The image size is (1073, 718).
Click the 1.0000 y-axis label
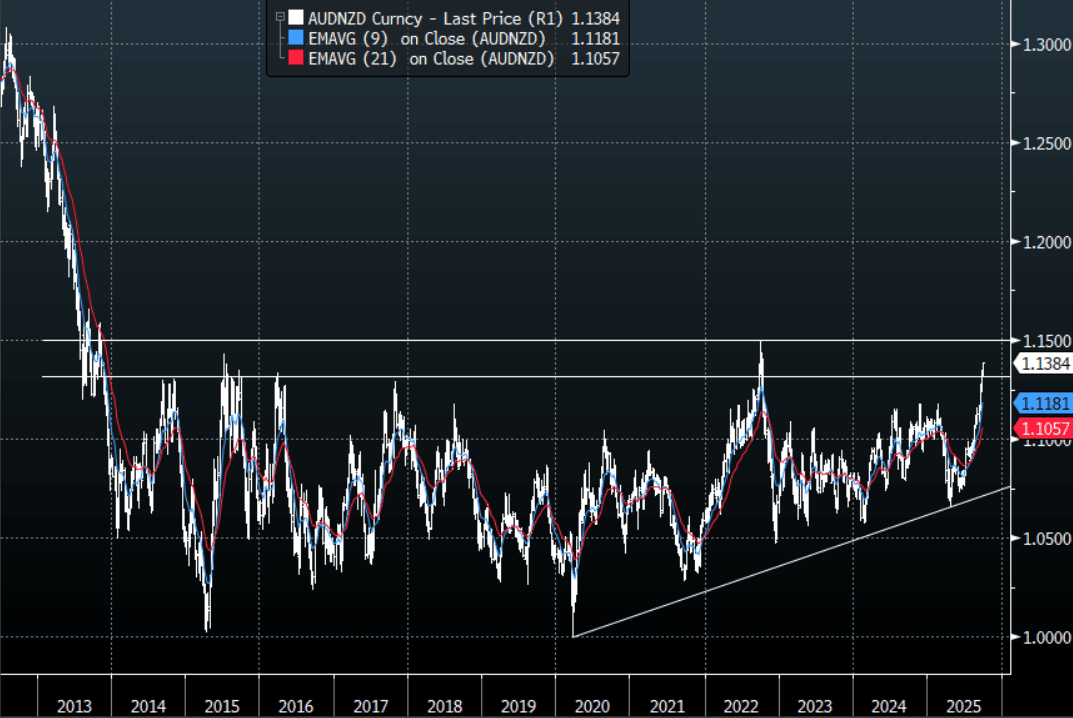click(x=1046, y=637)
